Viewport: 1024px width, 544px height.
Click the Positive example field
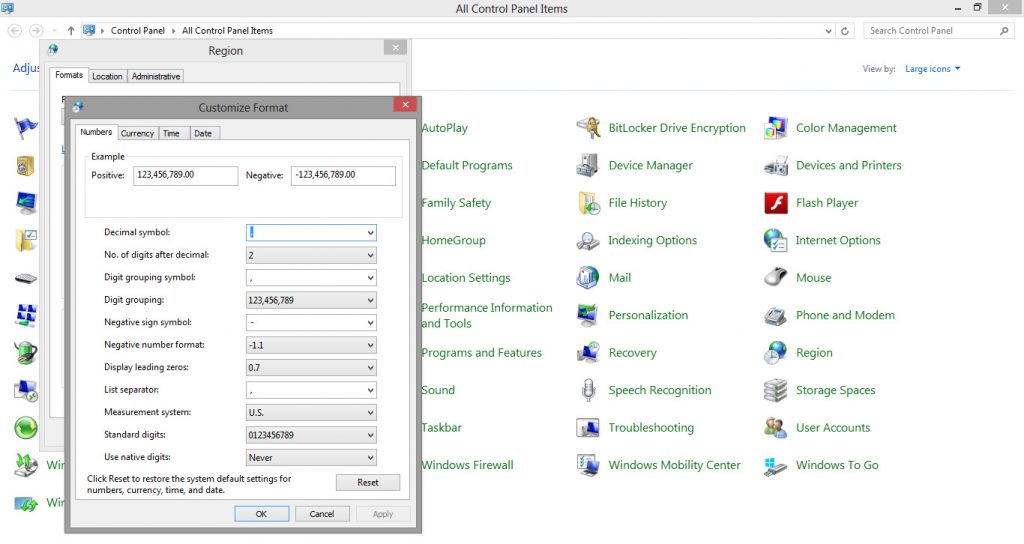point(185,175)
